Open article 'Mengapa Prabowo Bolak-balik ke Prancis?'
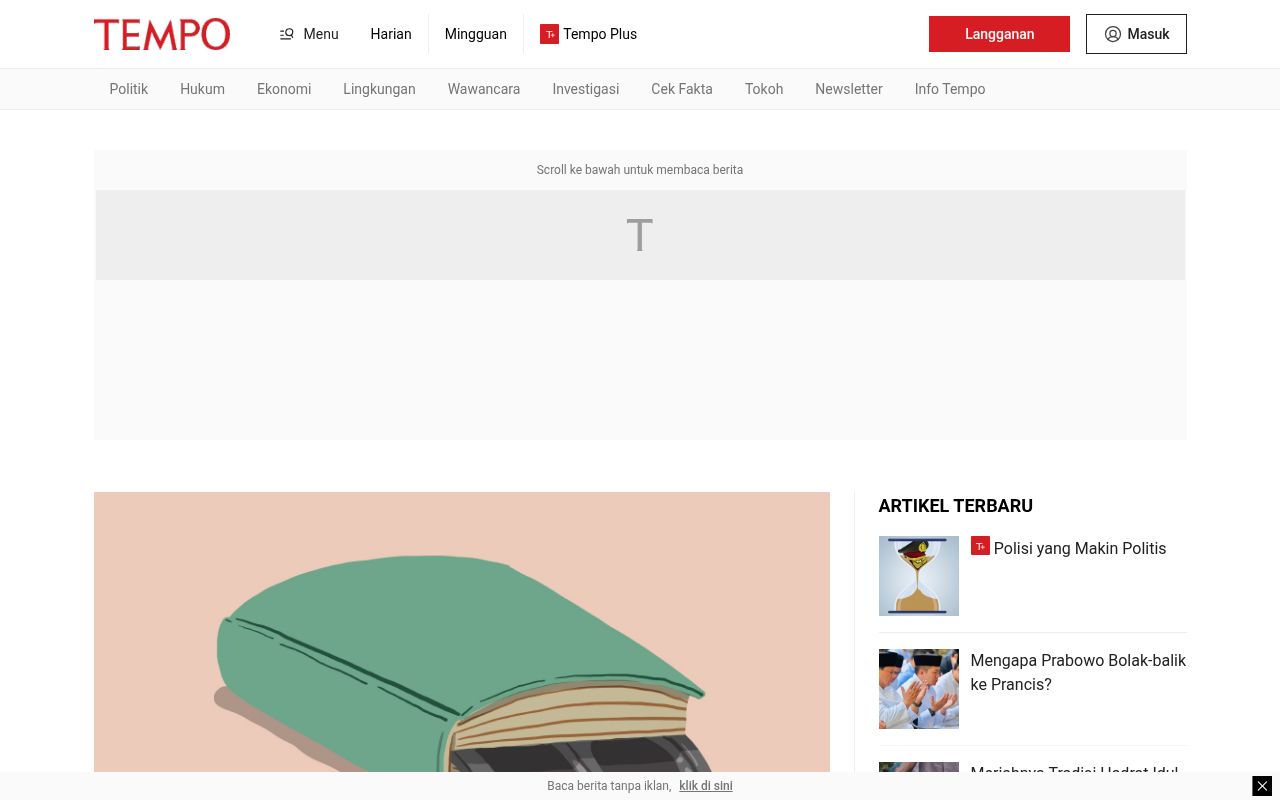 (x=1078, y=672)
